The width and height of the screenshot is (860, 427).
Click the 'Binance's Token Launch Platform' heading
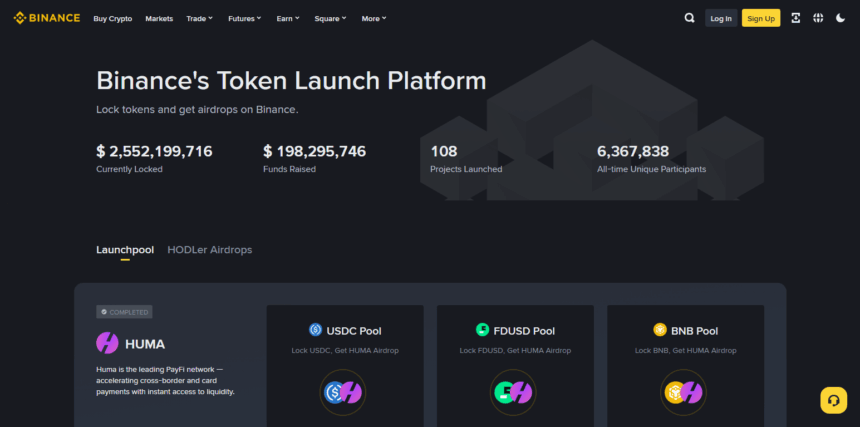pos(291,81)
